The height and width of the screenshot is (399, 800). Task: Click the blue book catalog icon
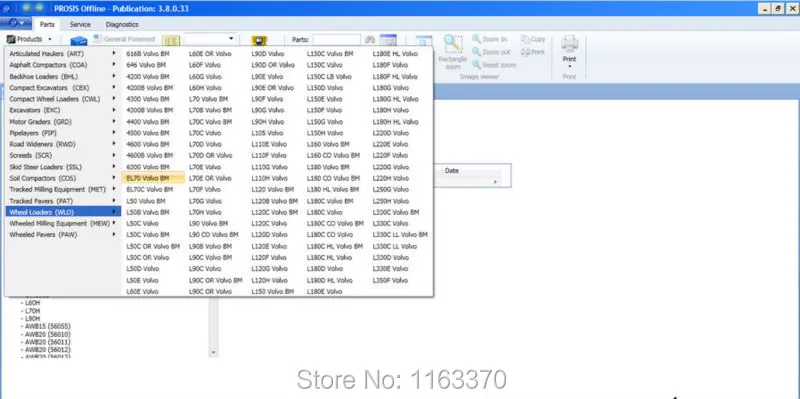[79, 41]
